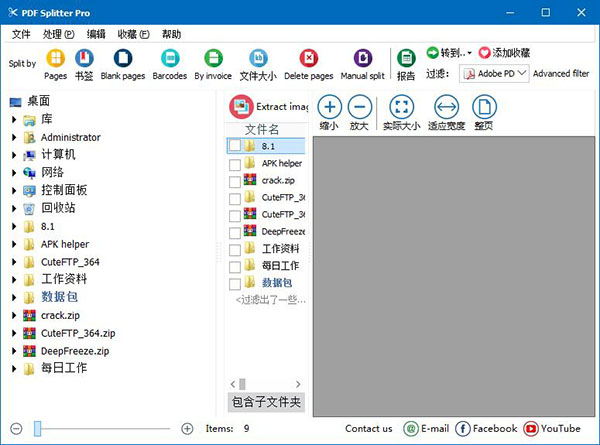Check the DeepFreeze file checkbox
600x445 pixels.
[x=235, y=233]
